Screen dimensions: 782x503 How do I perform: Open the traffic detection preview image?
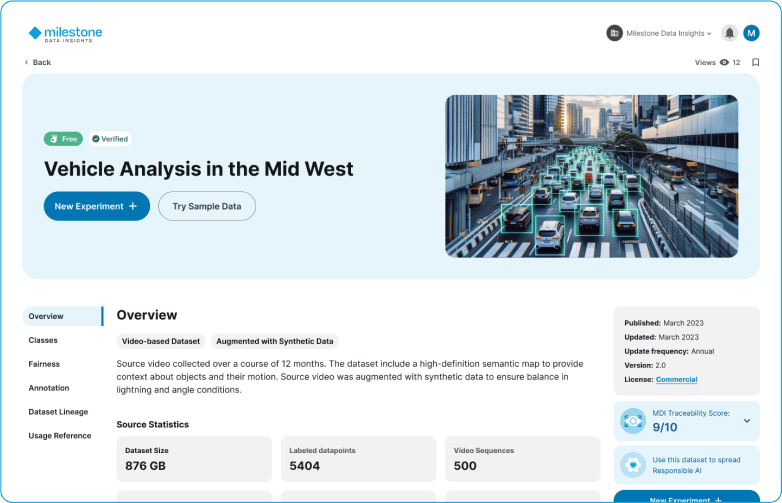[x=591, y=176]
